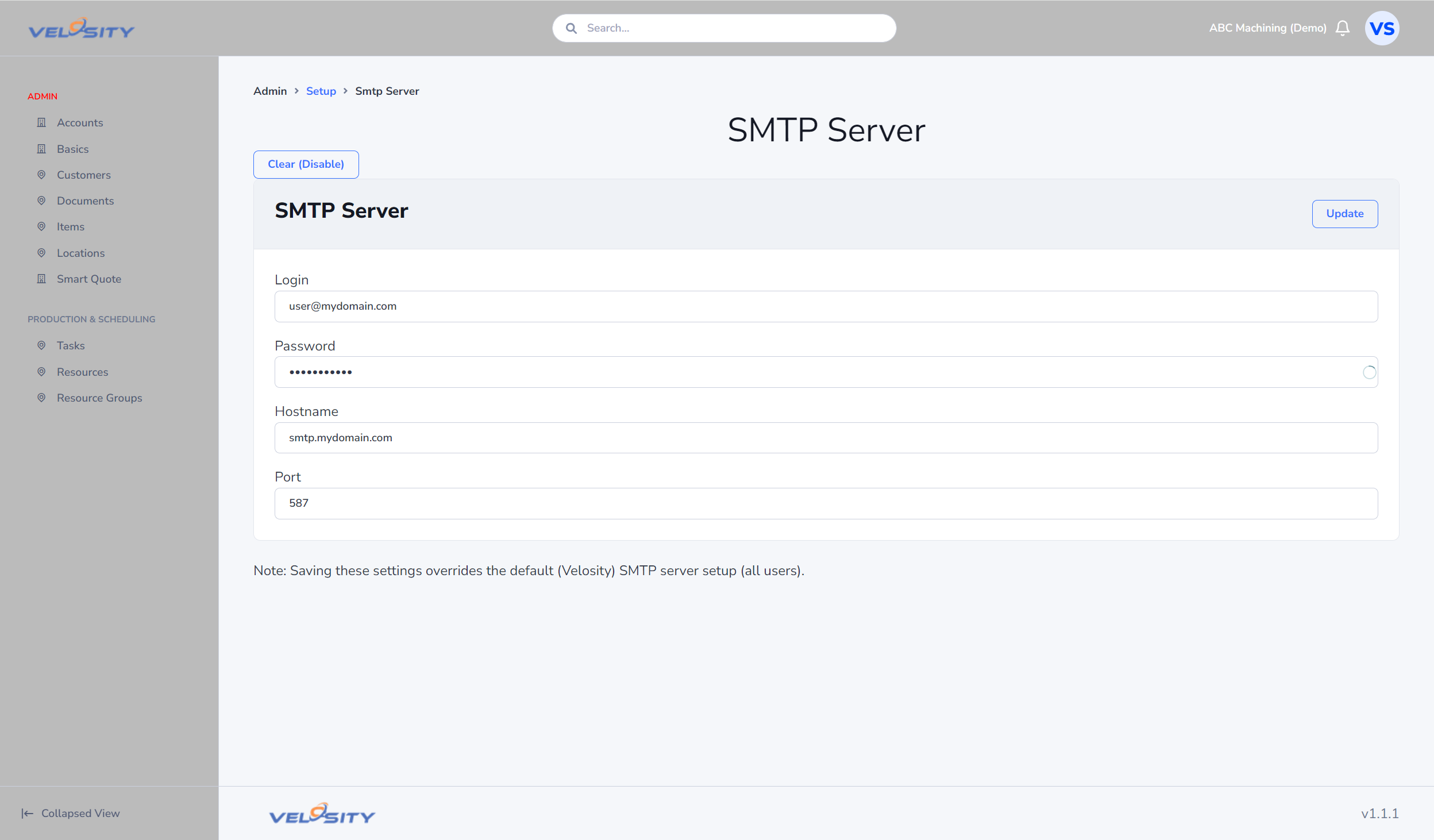Select the Resources menu item
The width and height of the screenshot is (1434, 840).
pos(83,371)
